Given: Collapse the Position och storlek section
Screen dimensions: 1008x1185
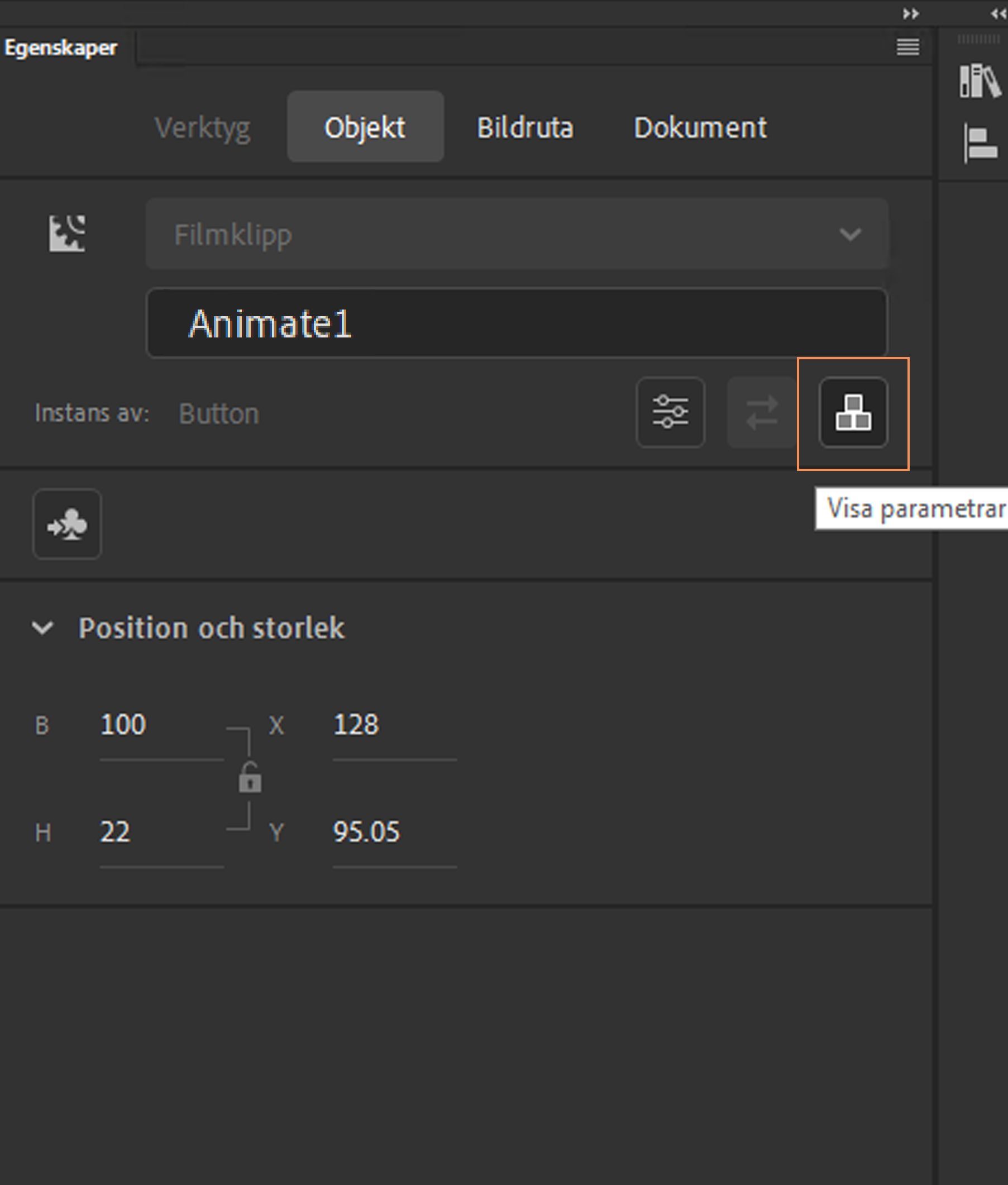Looking at the screenshot, I should (43, 627).
